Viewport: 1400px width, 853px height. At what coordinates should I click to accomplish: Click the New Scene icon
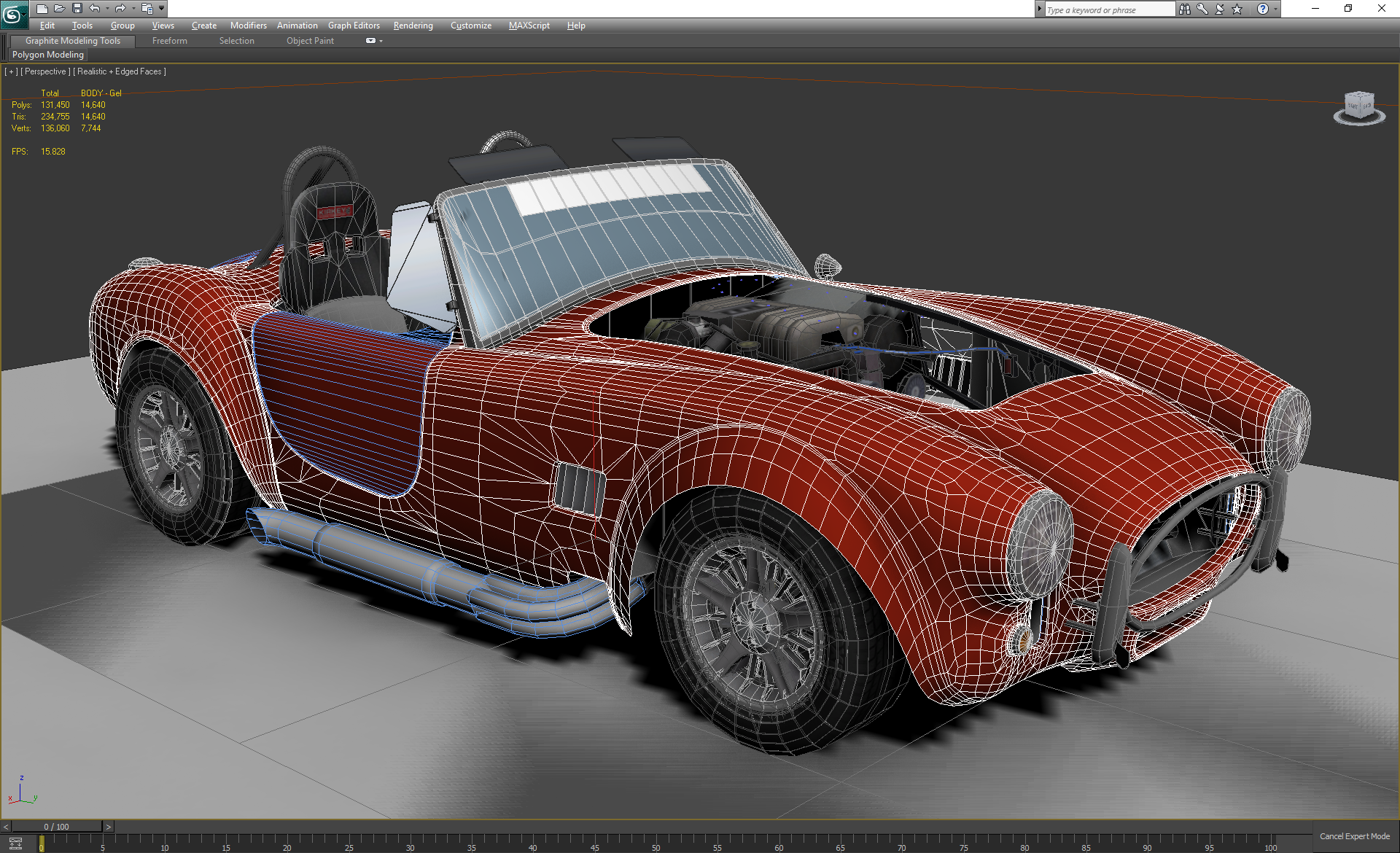42,9
